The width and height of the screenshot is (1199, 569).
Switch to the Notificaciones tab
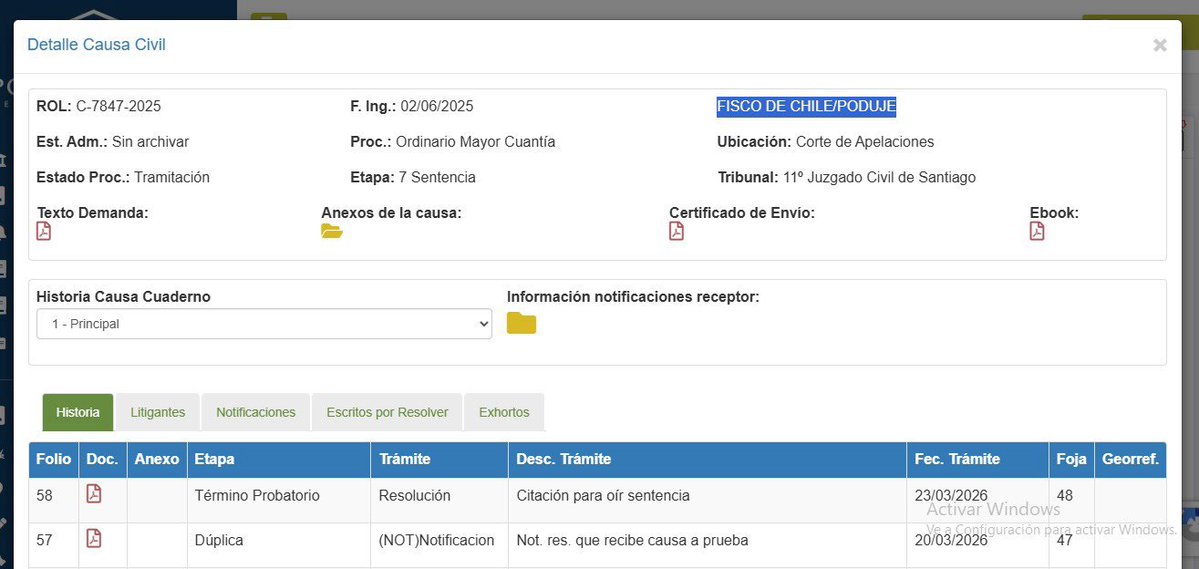tap(255, 412)
